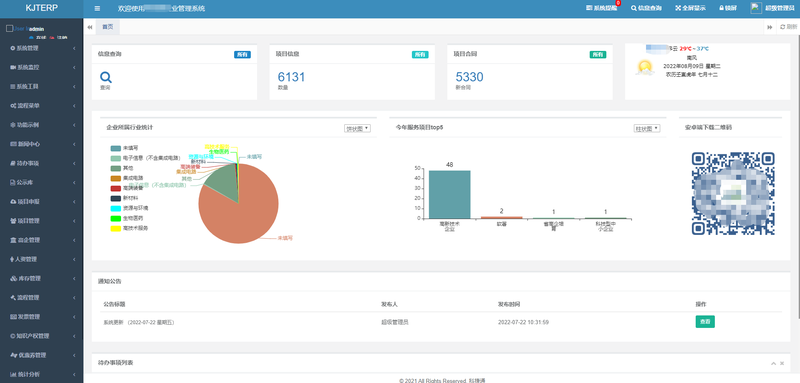
Task: Expand 统计分析 sidebar chevron
Action: 74,374
